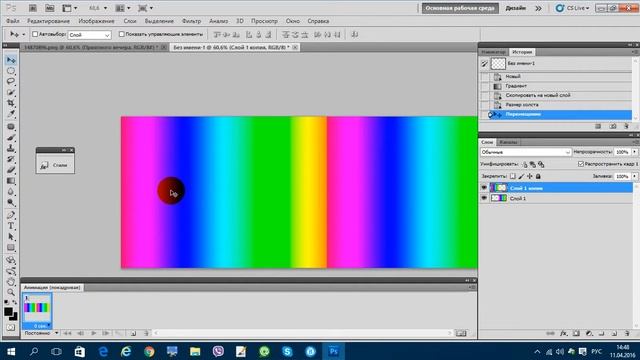
Task: Toggle Распространить кадр 1 checkbox
Action: (x=581, y=164)
